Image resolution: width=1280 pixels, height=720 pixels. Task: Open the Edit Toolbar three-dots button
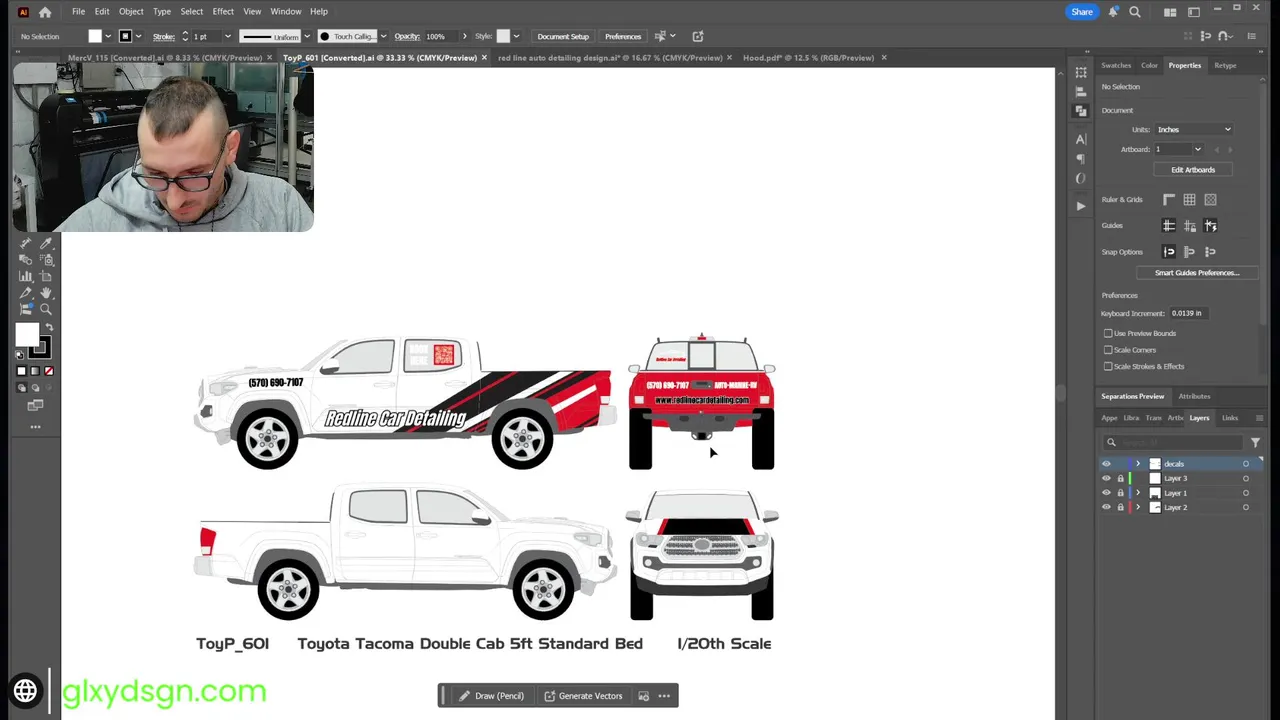(x=35, y=427)
